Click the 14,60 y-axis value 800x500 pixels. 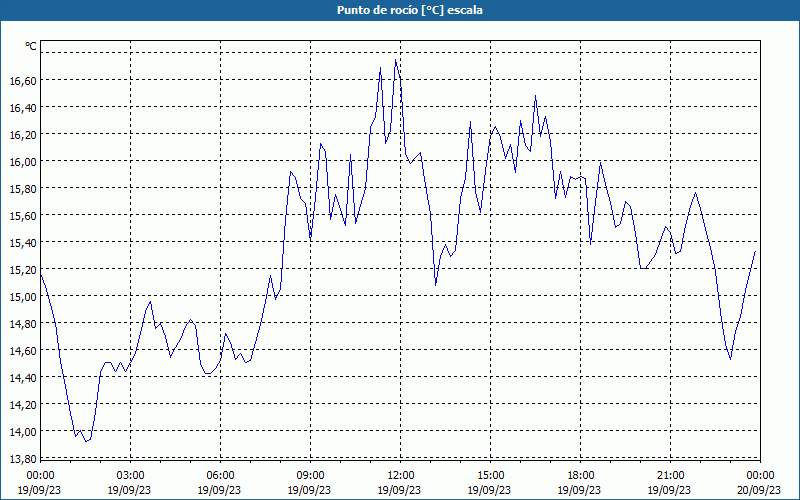pos(23,351)
